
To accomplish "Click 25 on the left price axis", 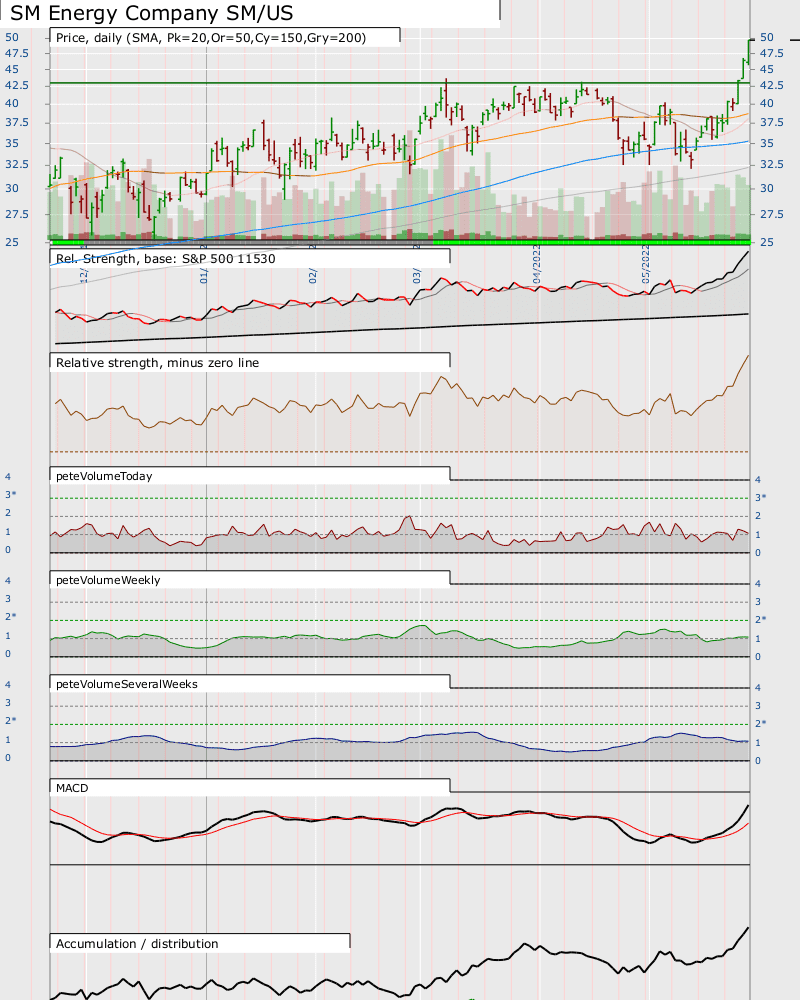I will [x=12, y=242].
